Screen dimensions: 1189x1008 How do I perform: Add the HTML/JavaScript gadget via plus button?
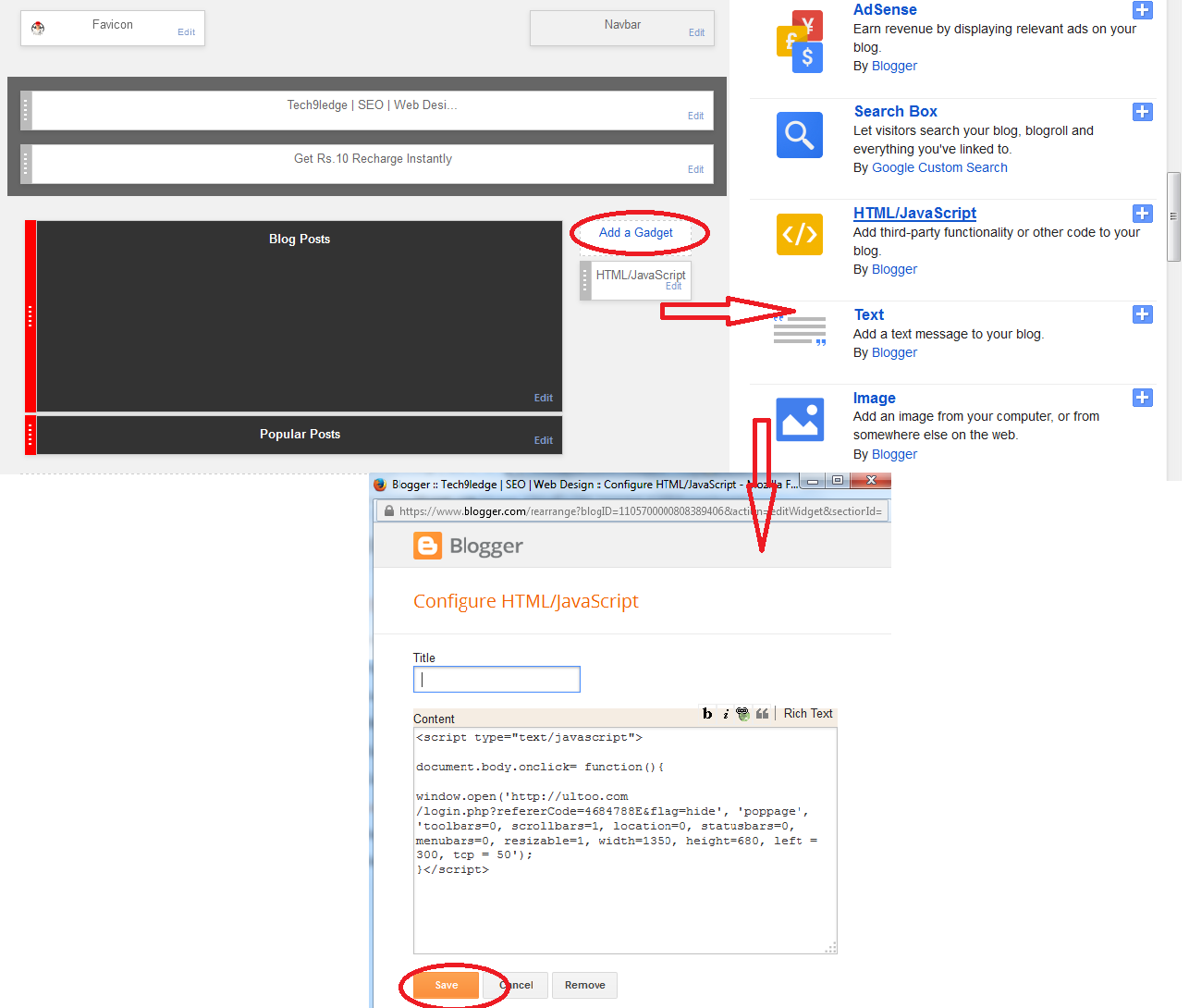click(x=1143, y=213)
